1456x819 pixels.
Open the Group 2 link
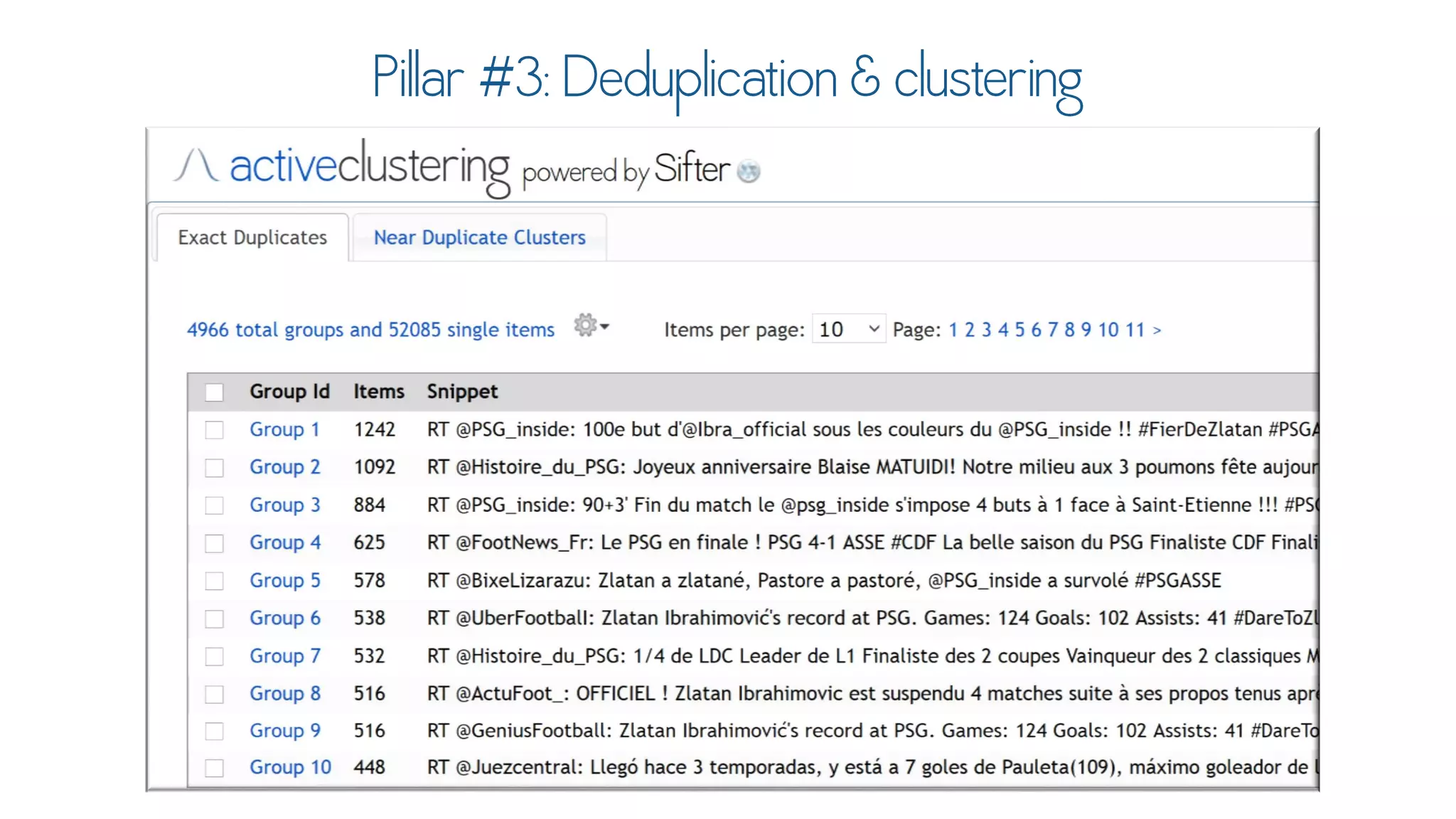click(284, 467)
